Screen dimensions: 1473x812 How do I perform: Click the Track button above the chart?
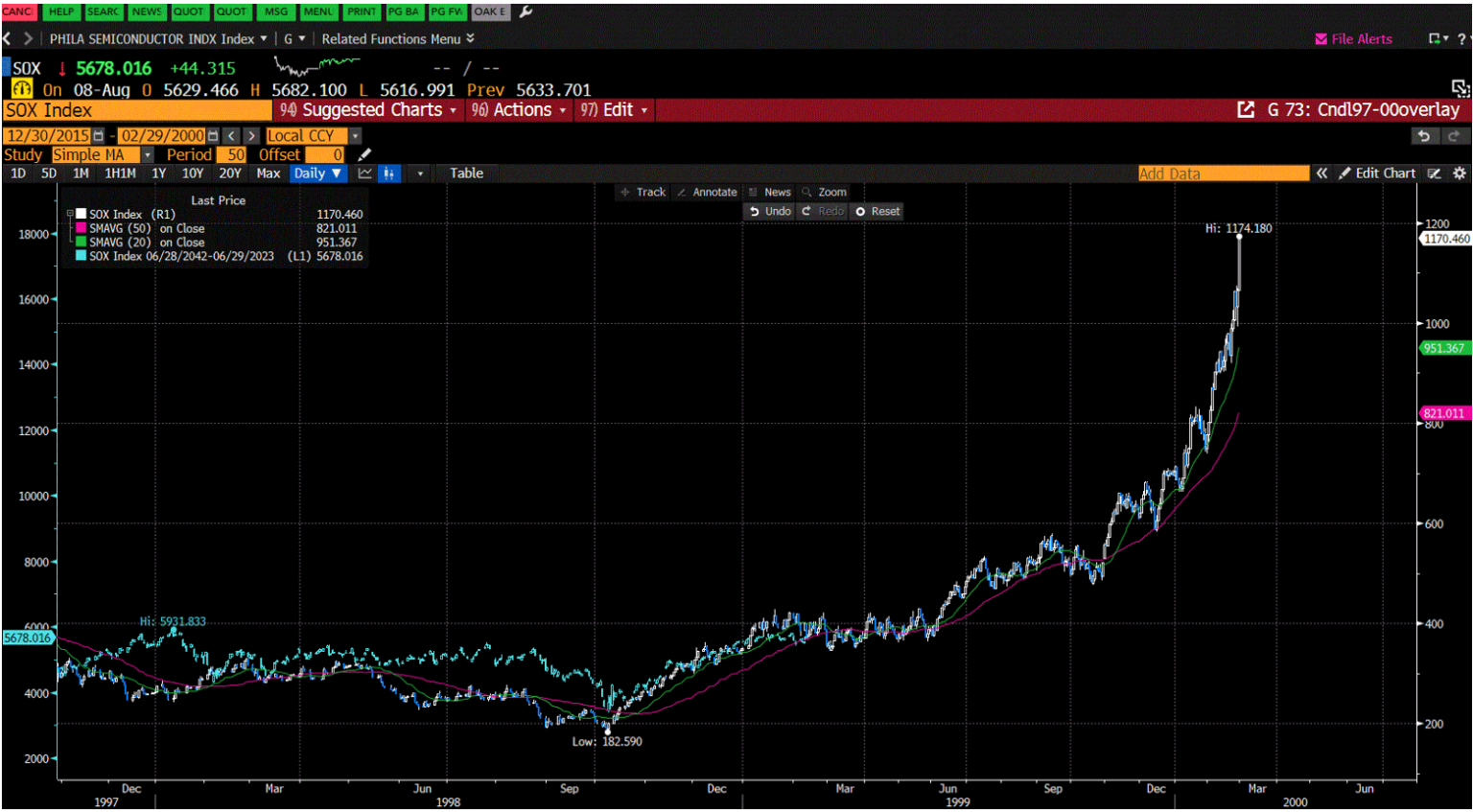tap(643, 192)
